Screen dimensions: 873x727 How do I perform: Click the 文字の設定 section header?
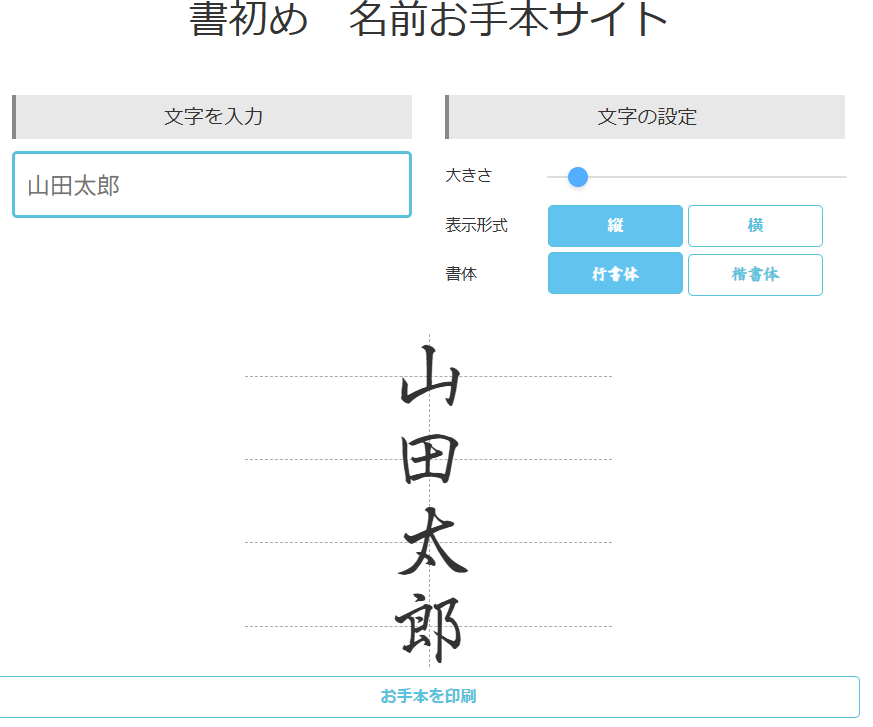click(x=646, y=117)
